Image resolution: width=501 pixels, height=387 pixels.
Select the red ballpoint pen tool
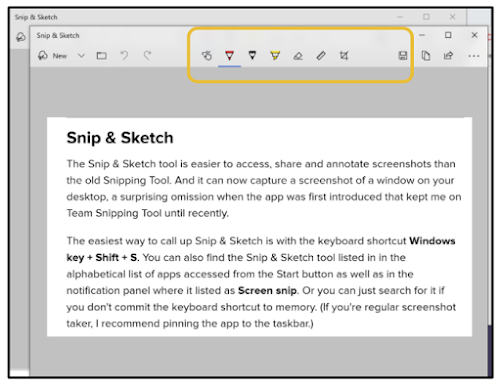click(229, 55)
